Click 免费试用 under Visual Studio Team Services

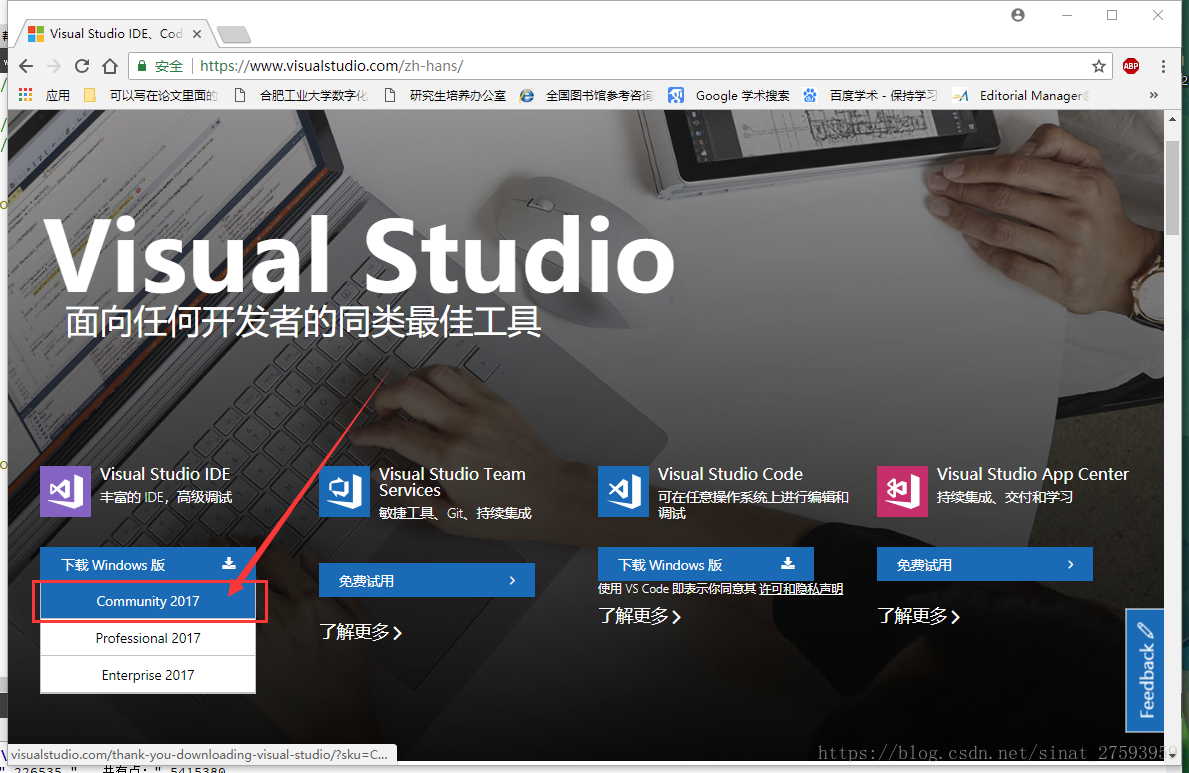point(427,580)
